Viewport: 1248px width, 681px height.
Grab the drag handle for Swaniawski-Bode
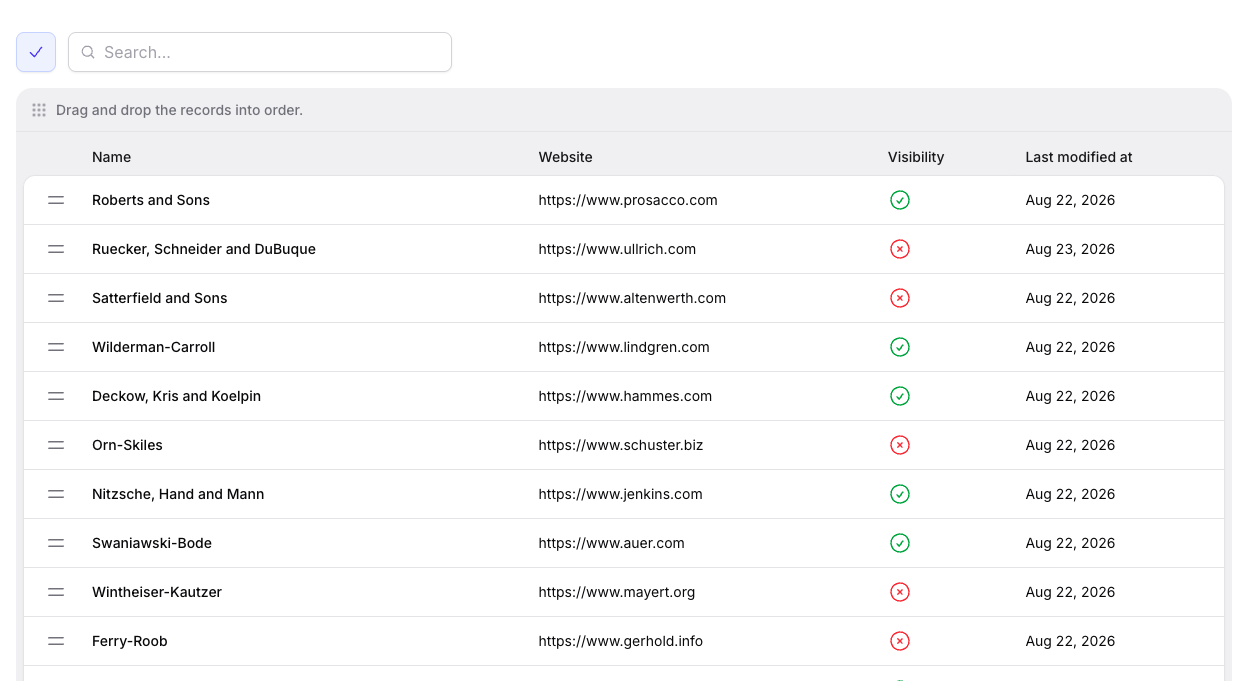(56, 543)
